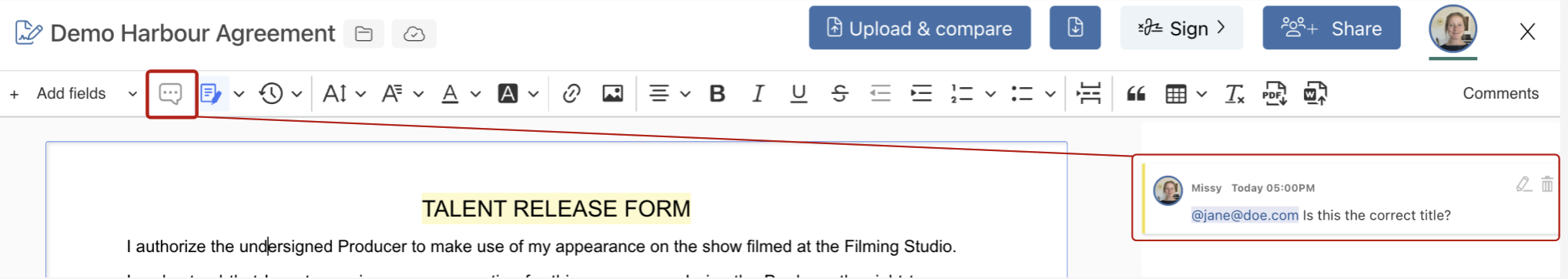Viewport: 1568px width, 279px height.
Task: Expand the font color dropdown arrow
Action: point(475,94)
